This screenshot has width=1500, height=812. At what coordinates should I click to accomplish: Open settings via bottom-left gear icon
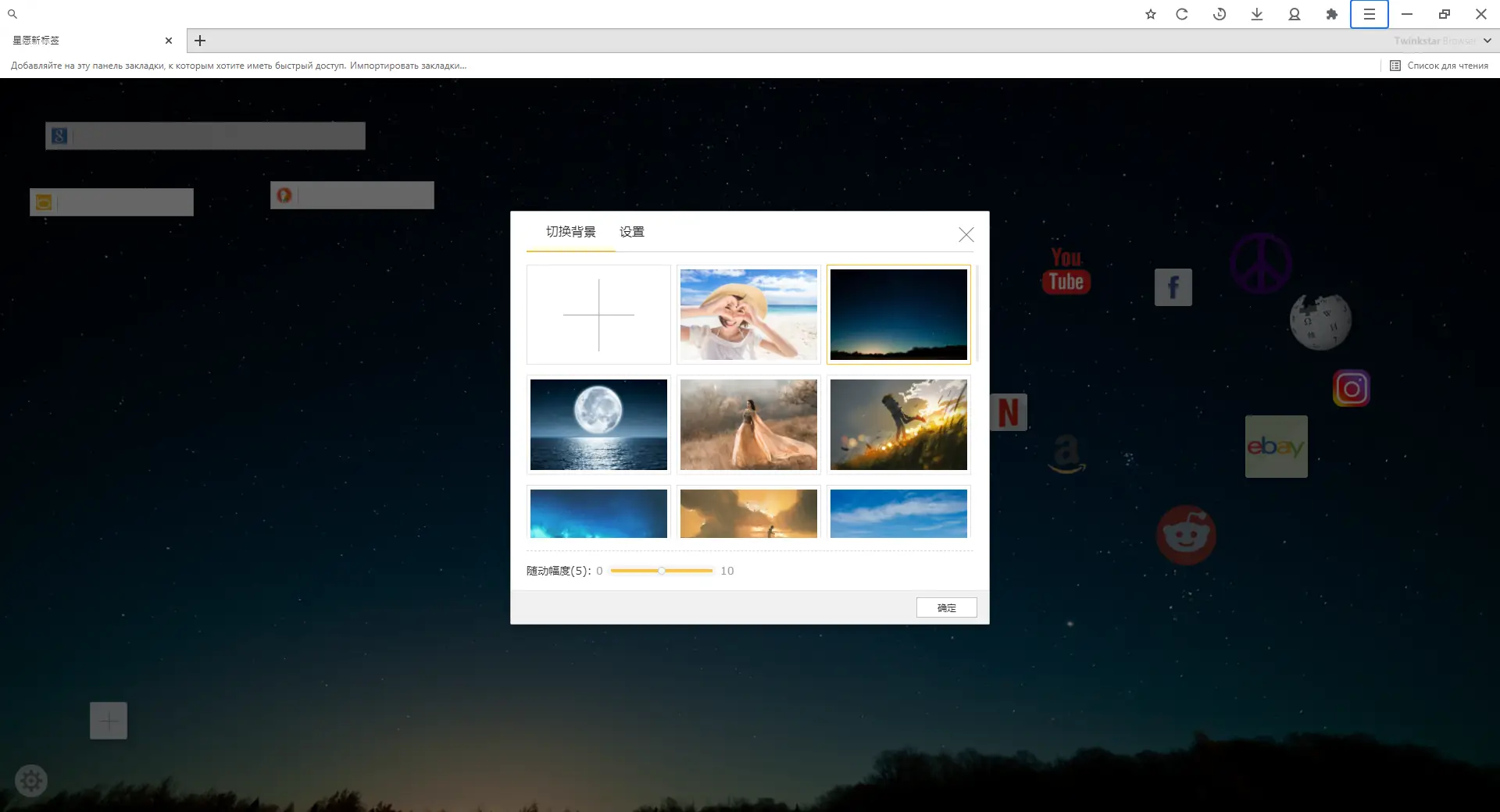point(31,780)
